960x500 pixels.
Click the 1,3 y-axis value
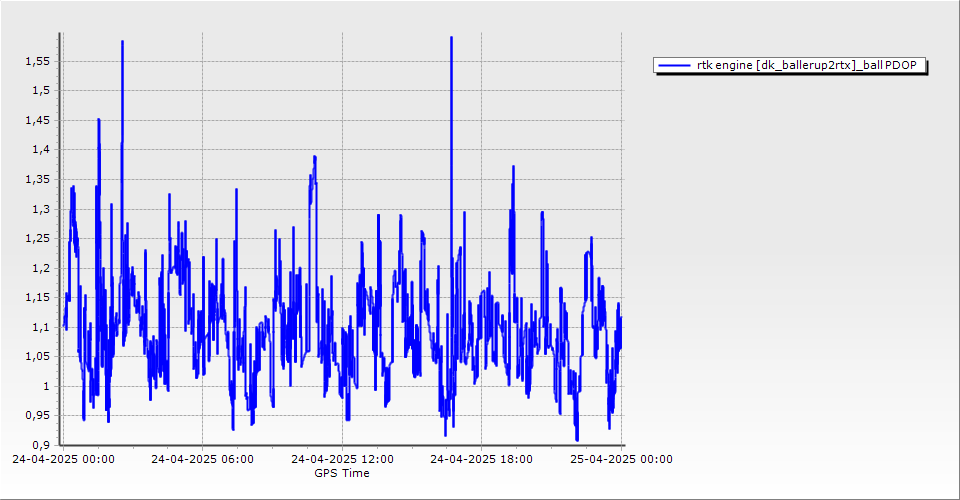(x=40, y=209)
